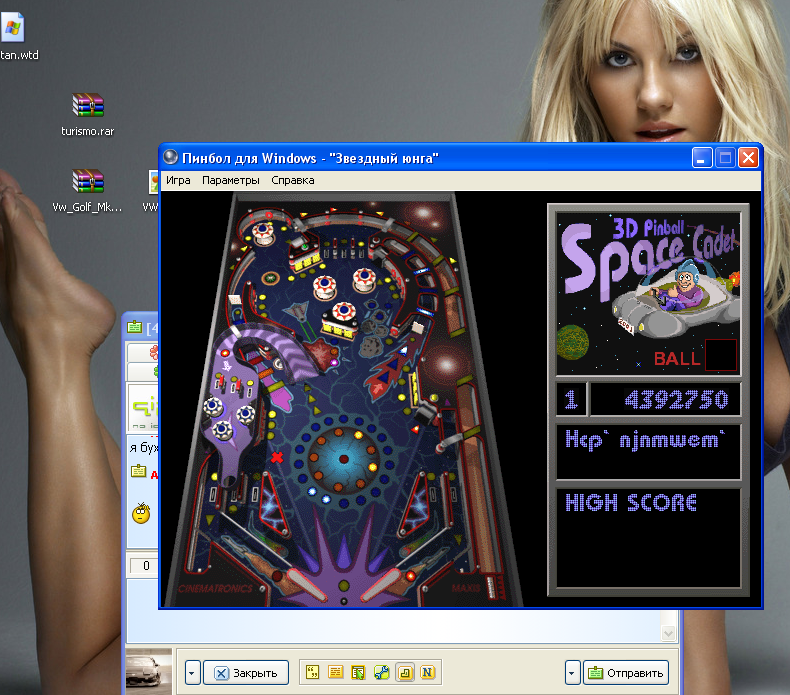This screenshot has width=790, height=695.
Task: Click the chat window notepad title icon
Action: (135, 328)
